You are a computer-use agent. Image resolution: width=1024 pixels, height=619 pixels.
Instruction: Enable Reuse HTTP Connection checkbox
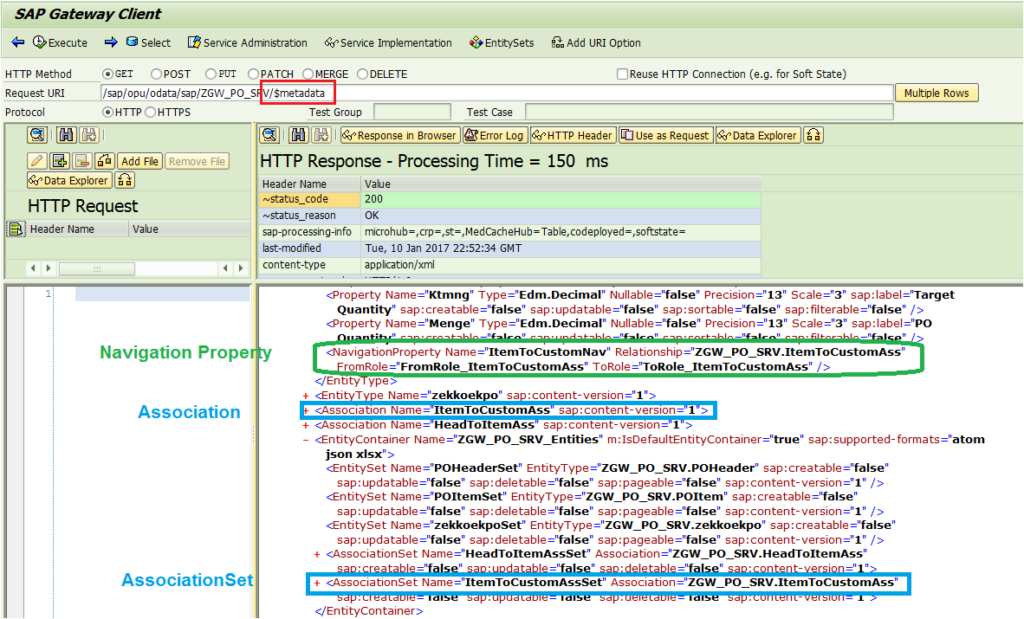pyautogui.click(x=622, y=74)
